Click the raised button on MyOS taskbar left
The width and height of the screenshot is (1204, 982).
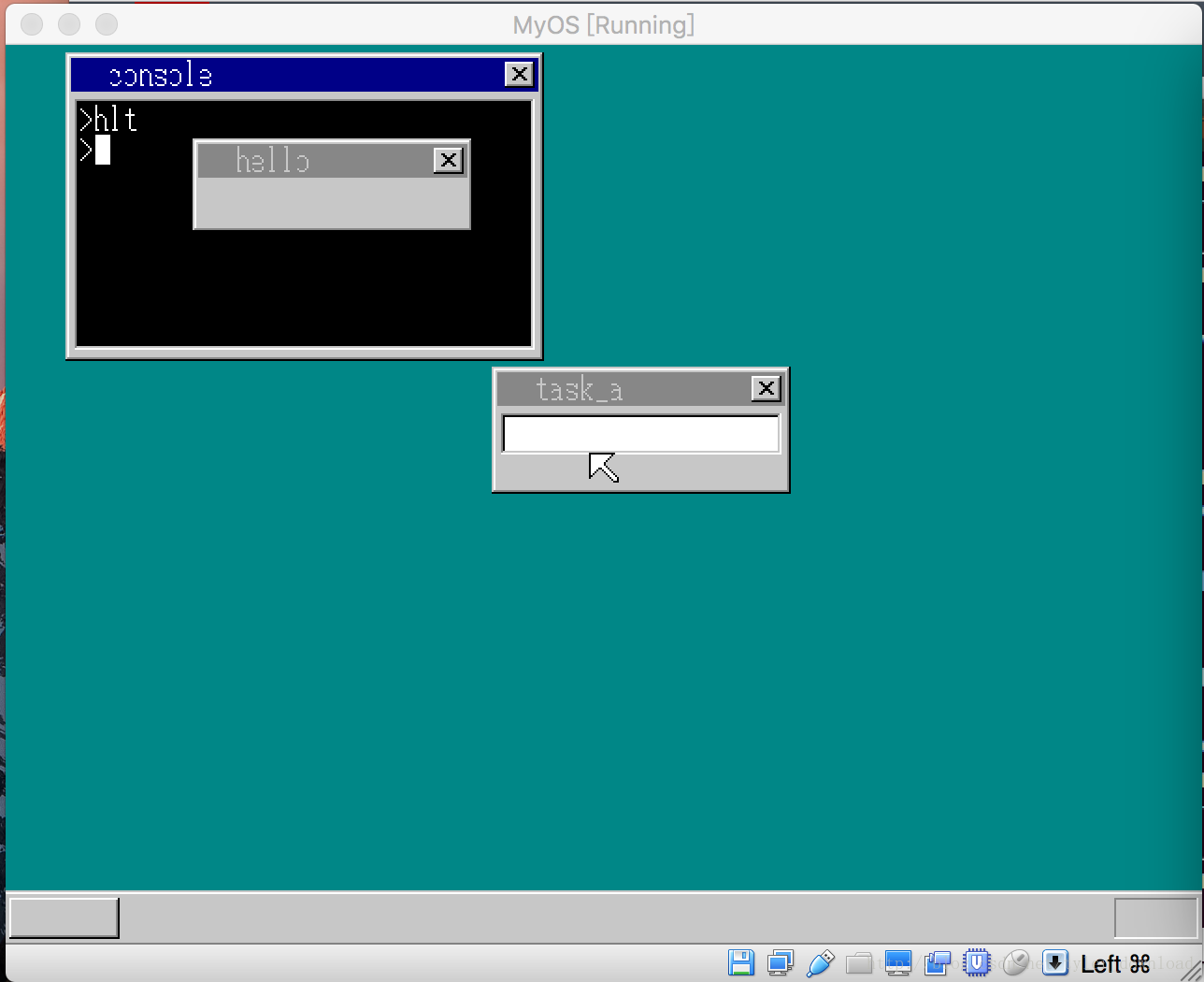[x=64, y=917]
